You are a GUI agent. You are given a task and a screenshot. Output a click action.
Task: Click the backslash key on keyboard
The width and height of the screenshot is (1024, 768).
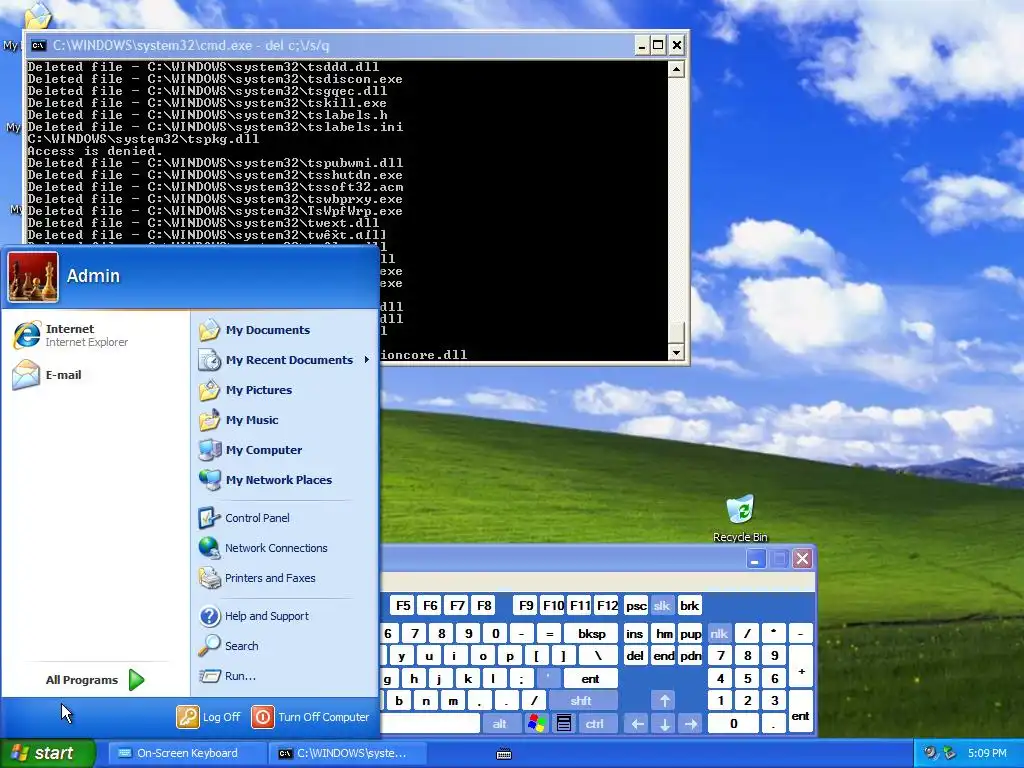click(598, 656)
